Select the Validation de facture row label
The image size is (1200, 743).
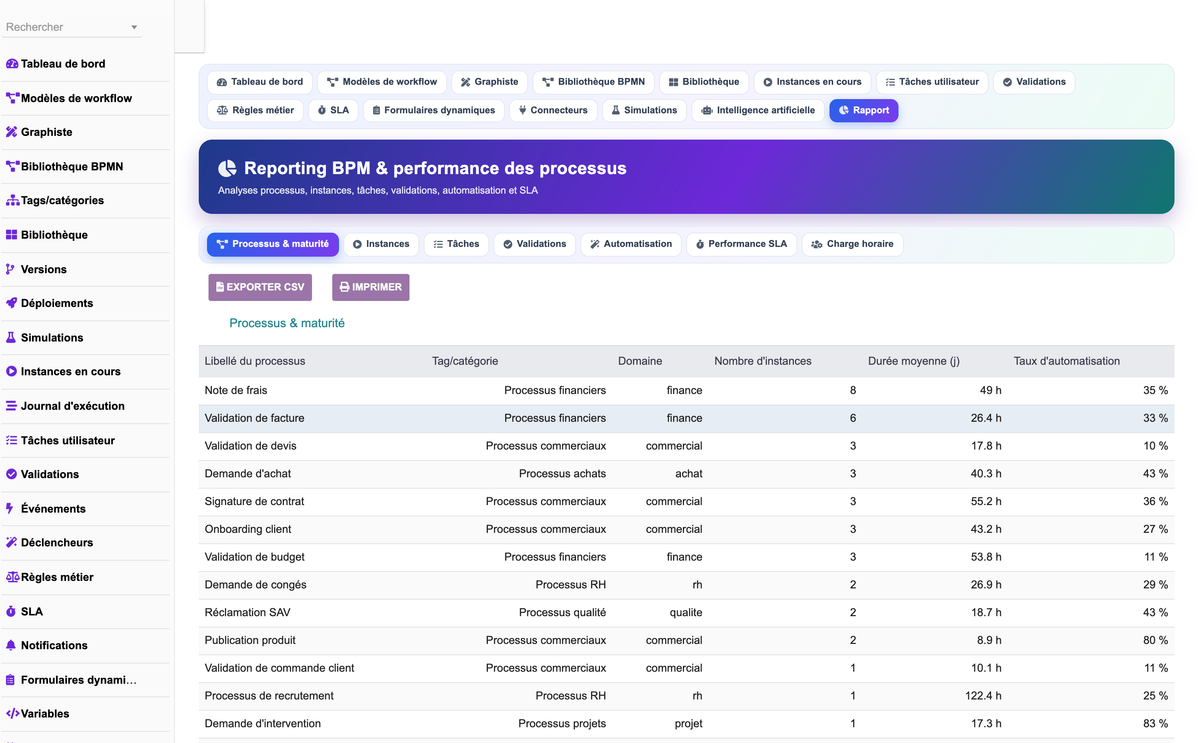point(254,418)
